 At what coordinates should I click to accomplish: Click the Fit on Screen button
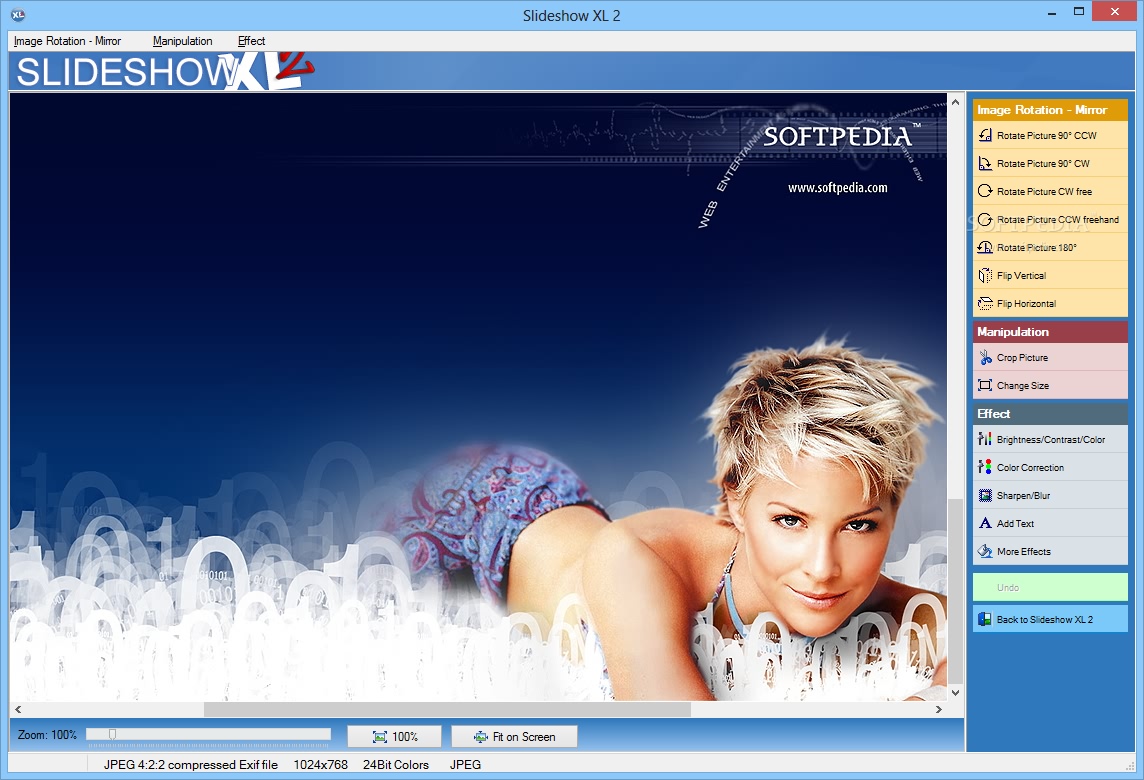(514, 736)
